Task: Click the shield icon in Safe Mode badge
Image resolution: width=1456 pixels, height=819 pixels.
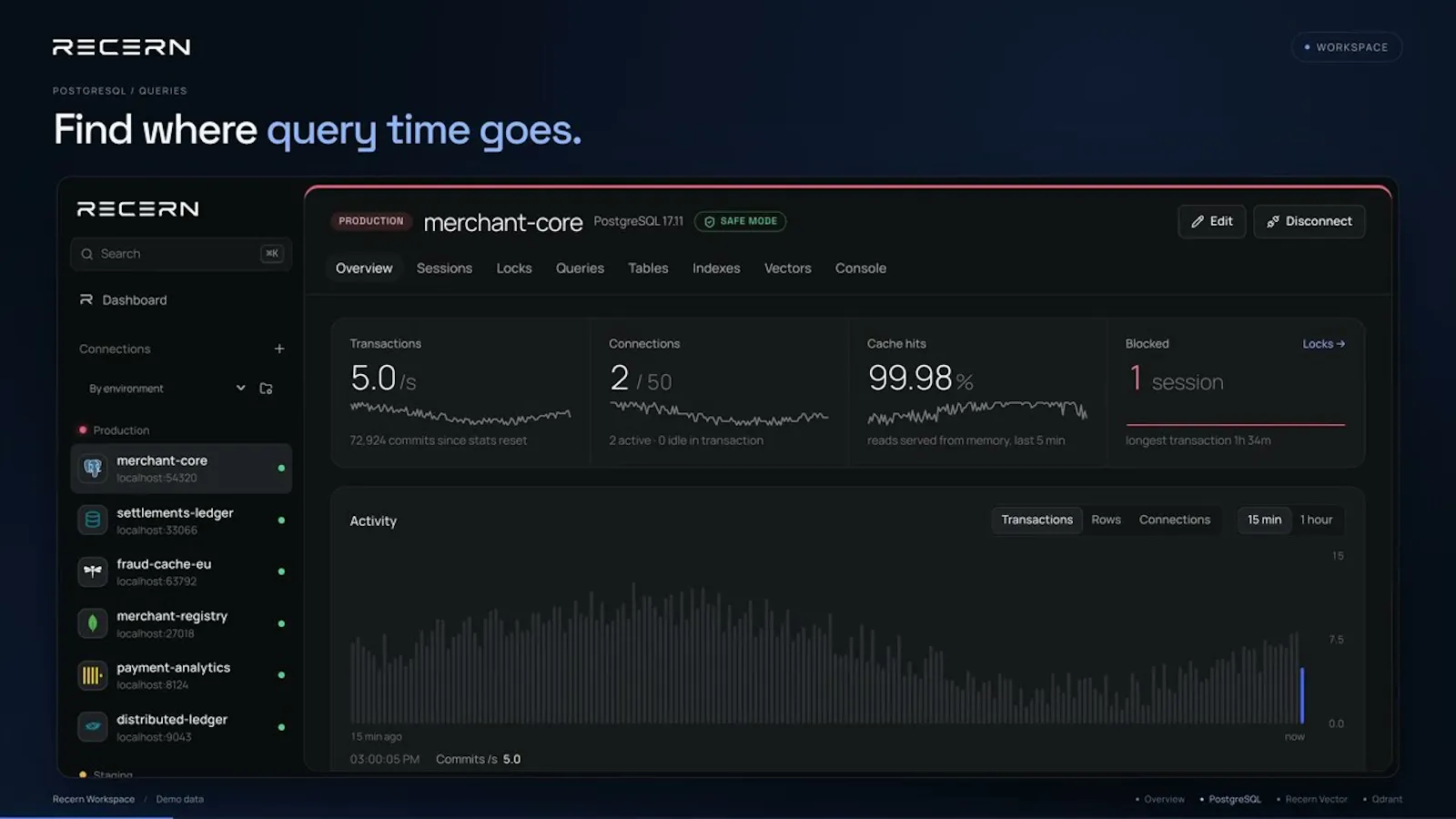Action: (x=710, y=221)
